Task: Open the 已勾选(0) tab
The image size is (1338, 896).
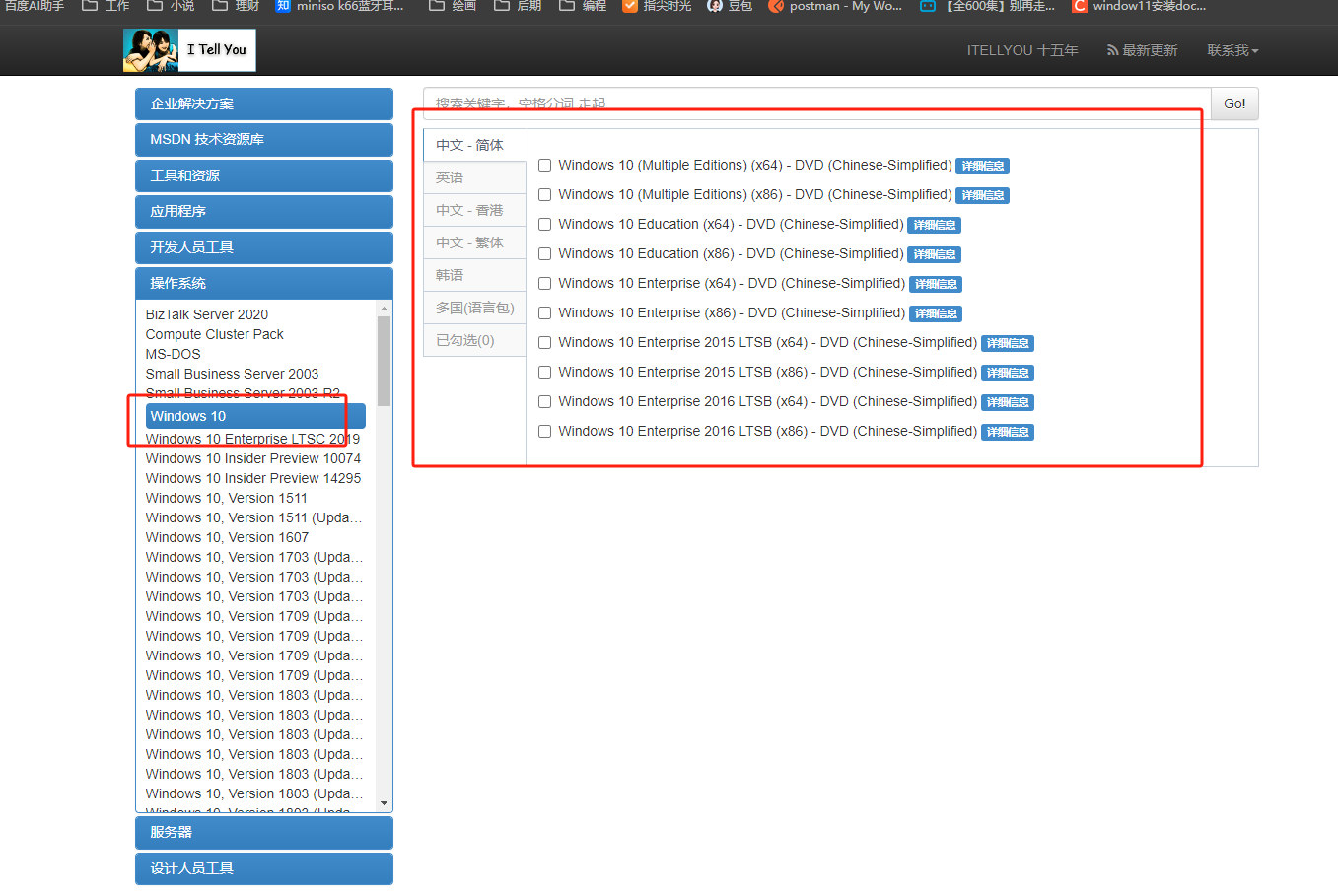Action: (474, 340)
